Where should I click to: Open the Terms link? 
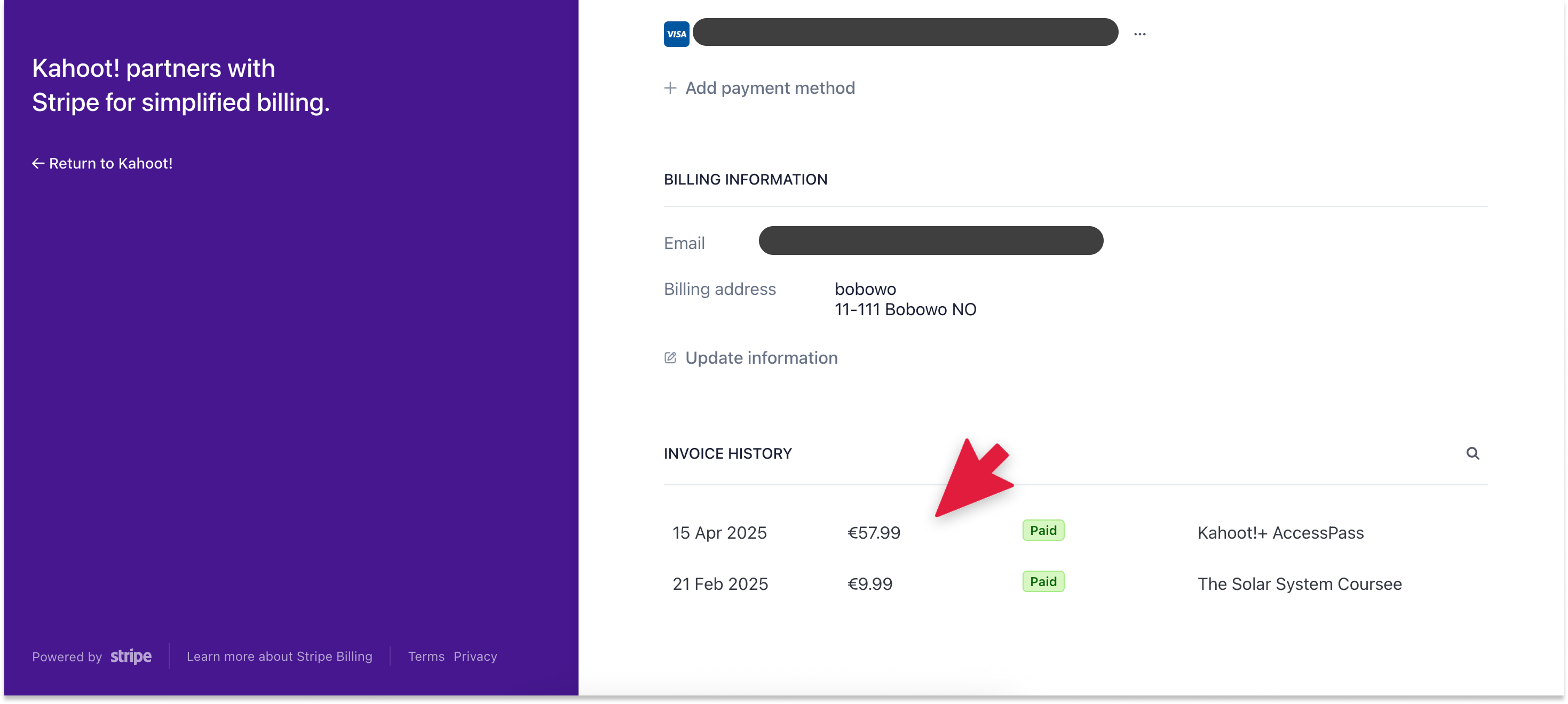(x=426, y=656)
